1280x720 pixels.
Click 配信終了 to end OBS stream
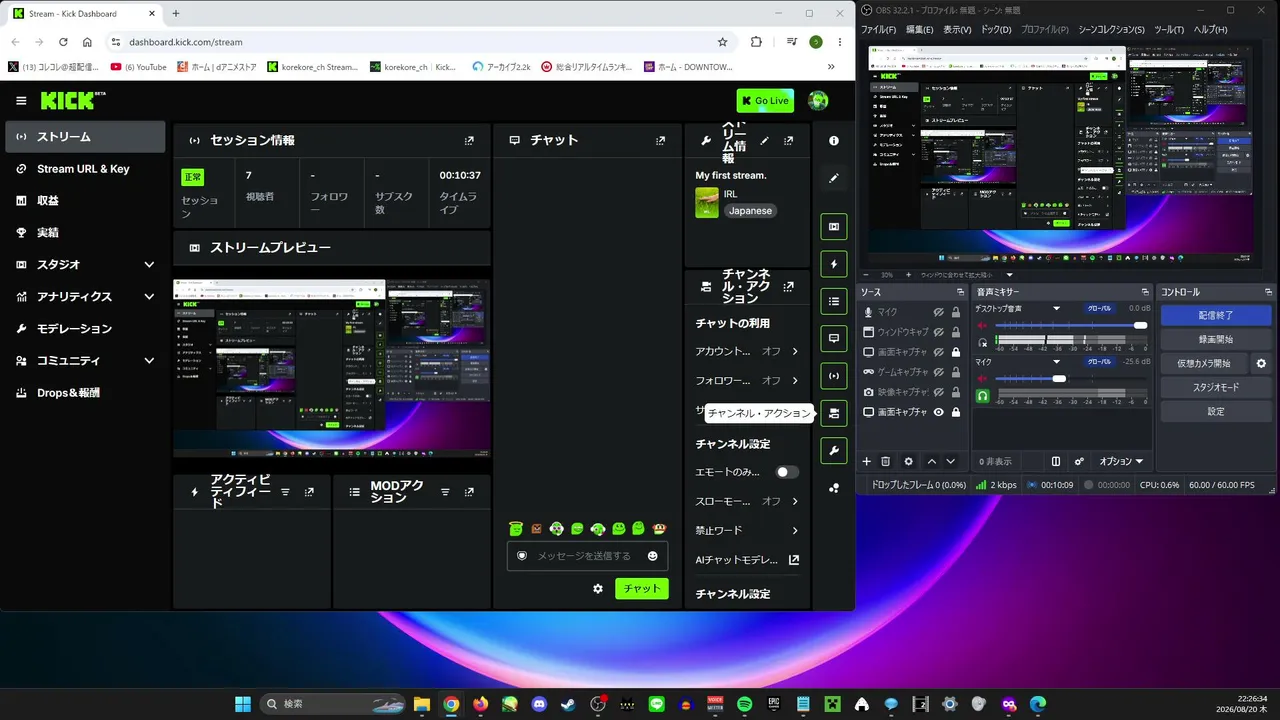pyautogui.click(x=1216, y=315)
